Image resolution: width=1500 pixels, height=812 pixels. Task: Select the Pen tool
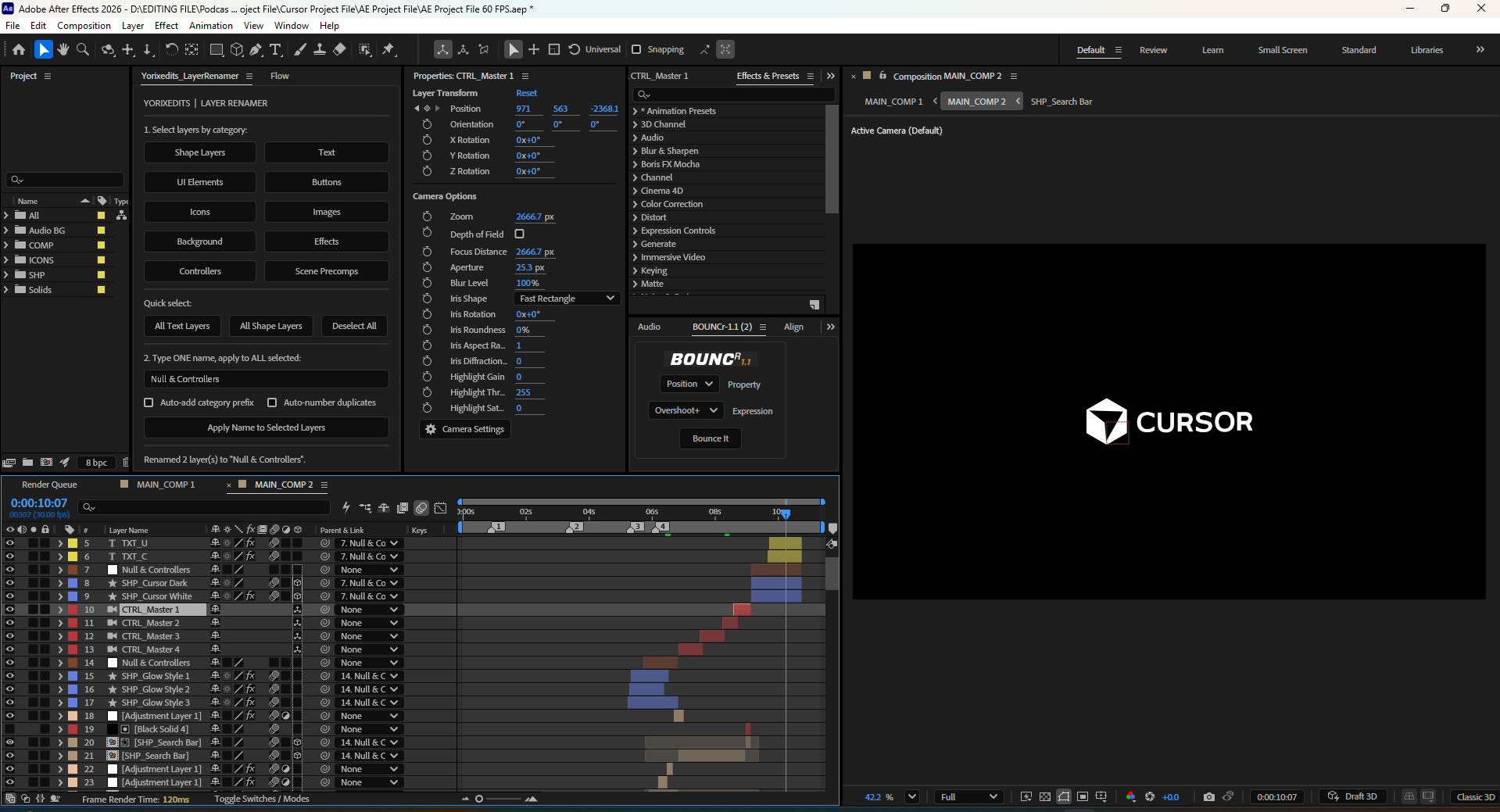pos(256,49)
